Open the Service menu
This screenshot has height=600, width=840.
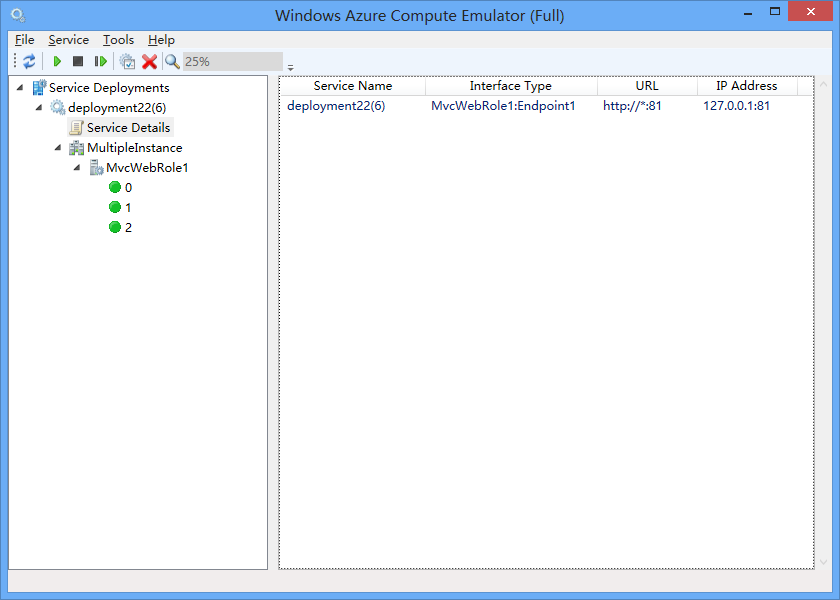pos(69,40)
